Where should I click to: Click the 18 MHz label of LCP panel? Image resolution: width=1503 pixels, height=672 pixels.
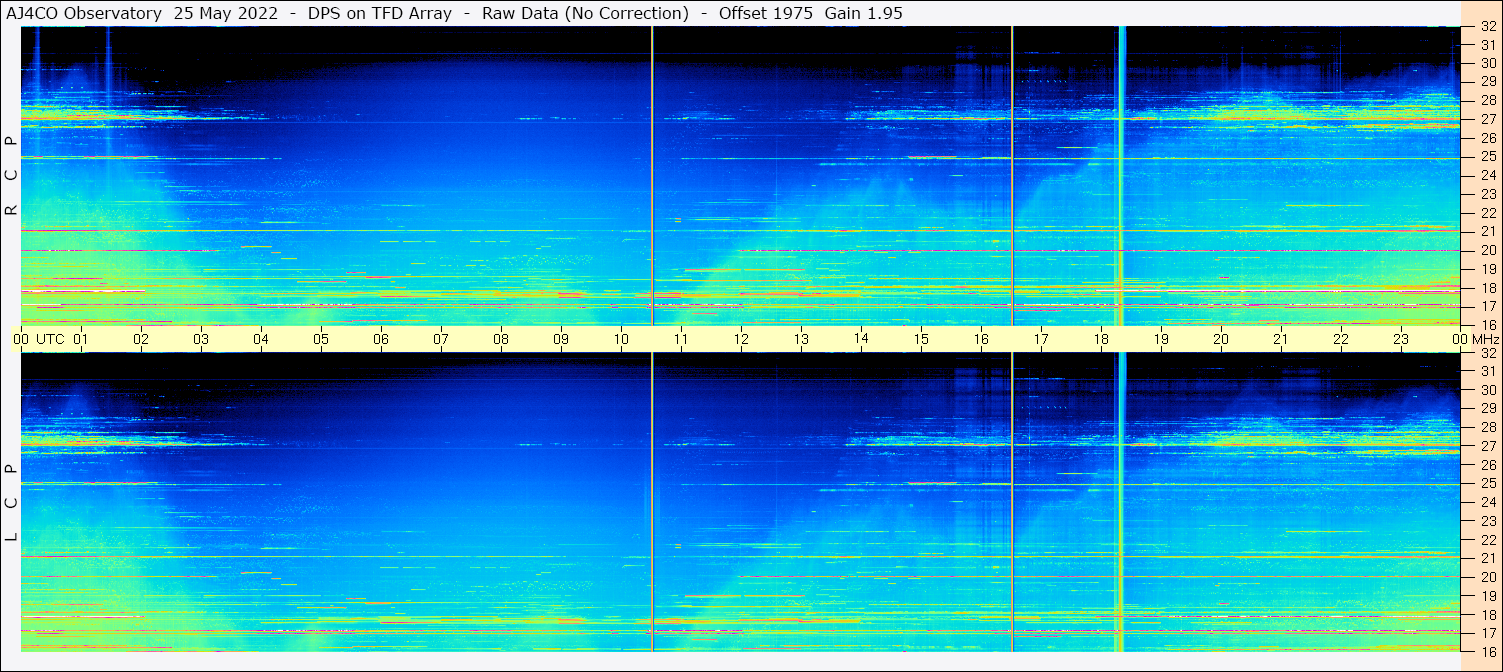pyautogui.click(x=1488, y=614)
